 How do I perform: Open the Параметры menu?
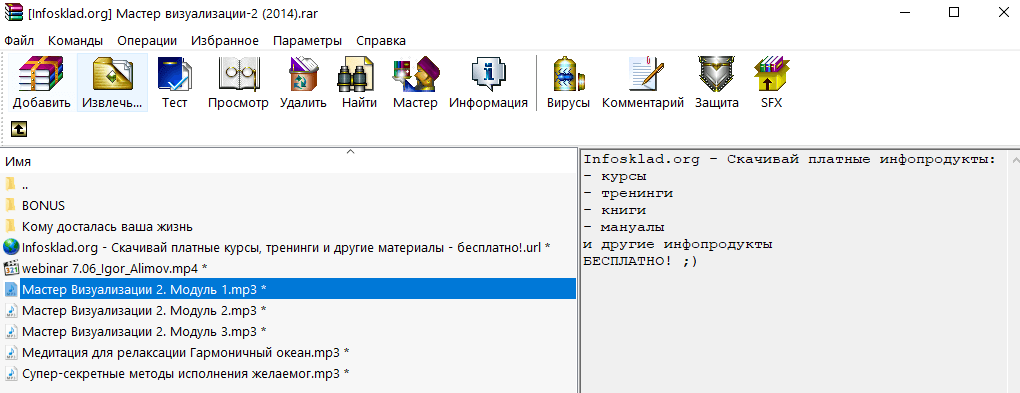point(308,40)
